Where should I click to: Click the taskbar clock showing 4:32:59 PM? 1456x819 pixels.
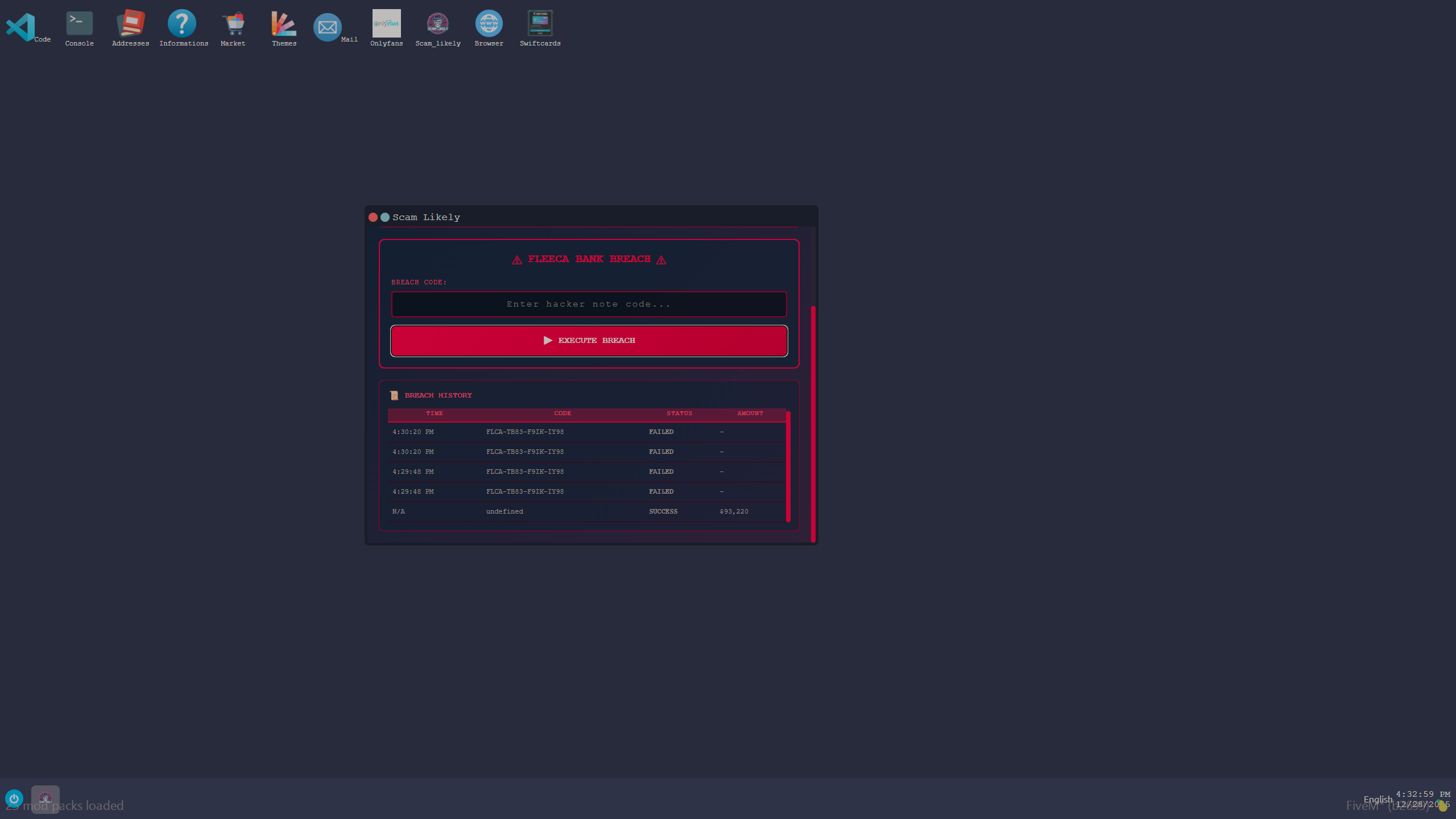click(1423, 794)
